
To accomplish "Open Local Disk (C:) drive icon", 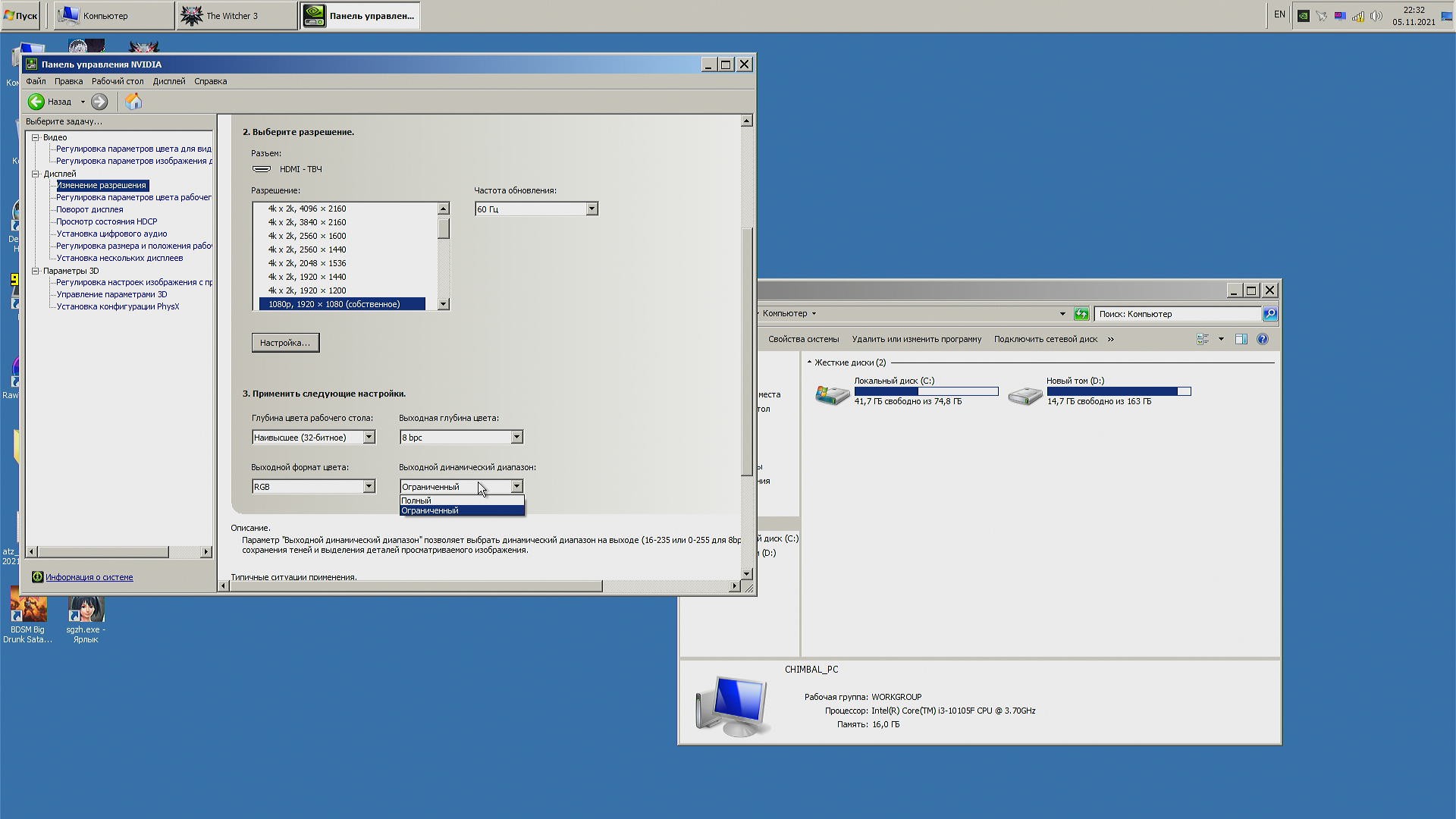I will pyautogui.click(x=832, y=394).
